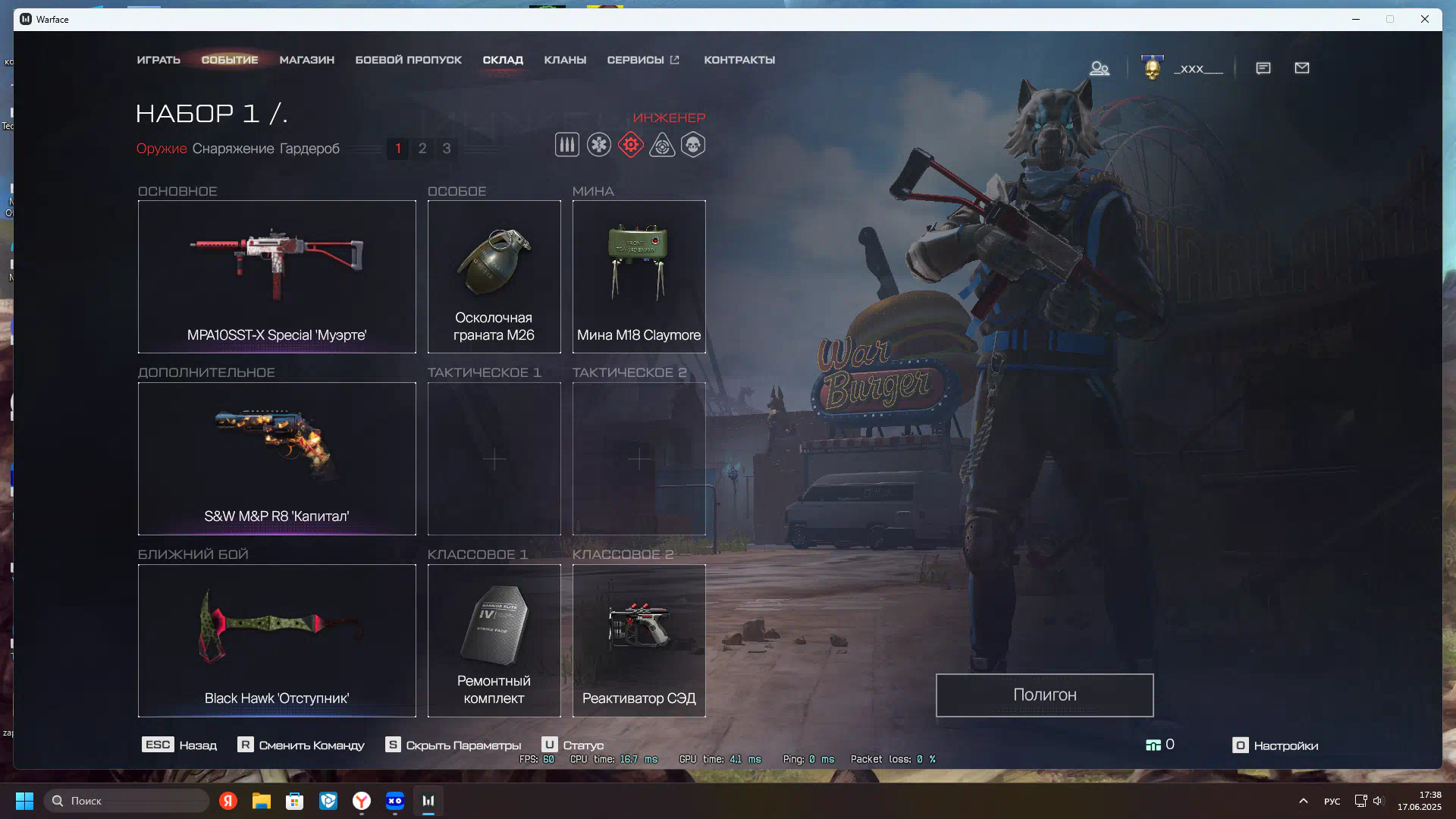Screen dimensions: 1456x819
Task: Select the Ремонтный комплект slot
Action: 494,641
